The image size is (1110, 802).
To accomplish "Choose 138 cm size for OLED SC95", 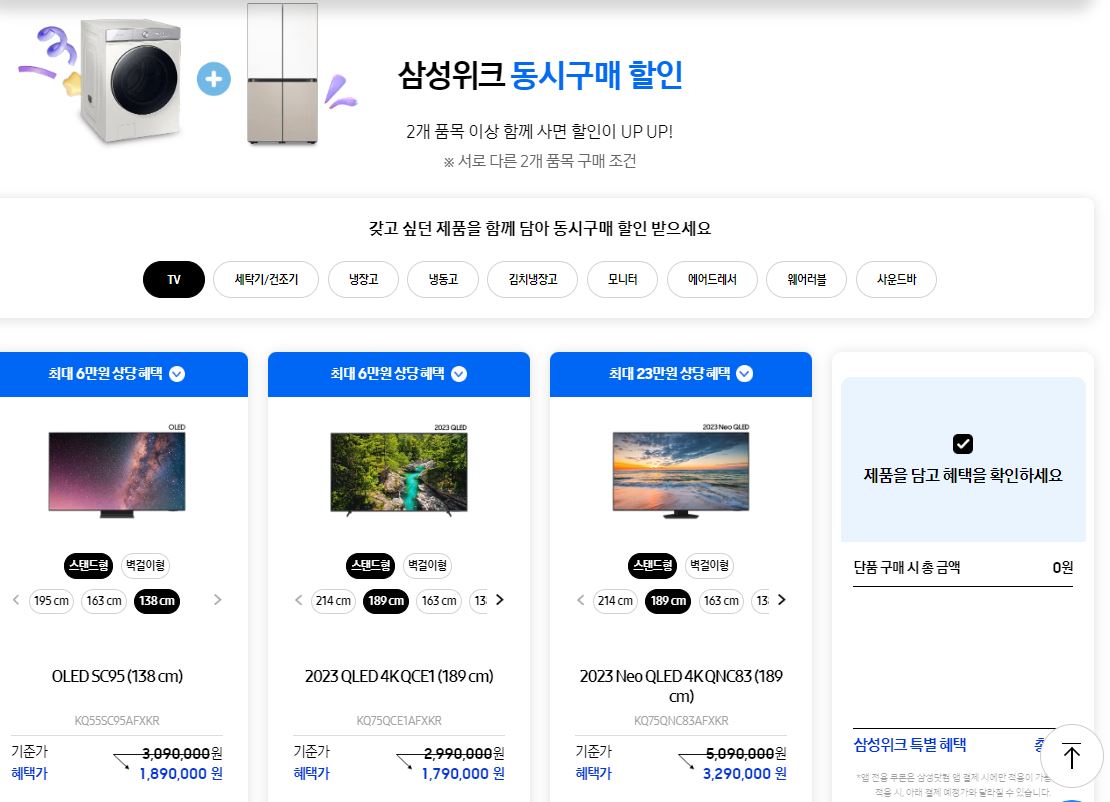I will point(156,601).
